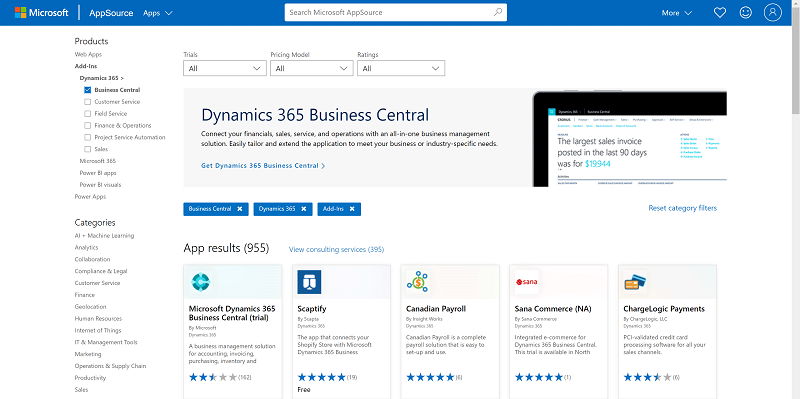The width and height of the screenshot is (800, 399).
Task: Open the Scaptify app title
Action: (x=312, y=309)
